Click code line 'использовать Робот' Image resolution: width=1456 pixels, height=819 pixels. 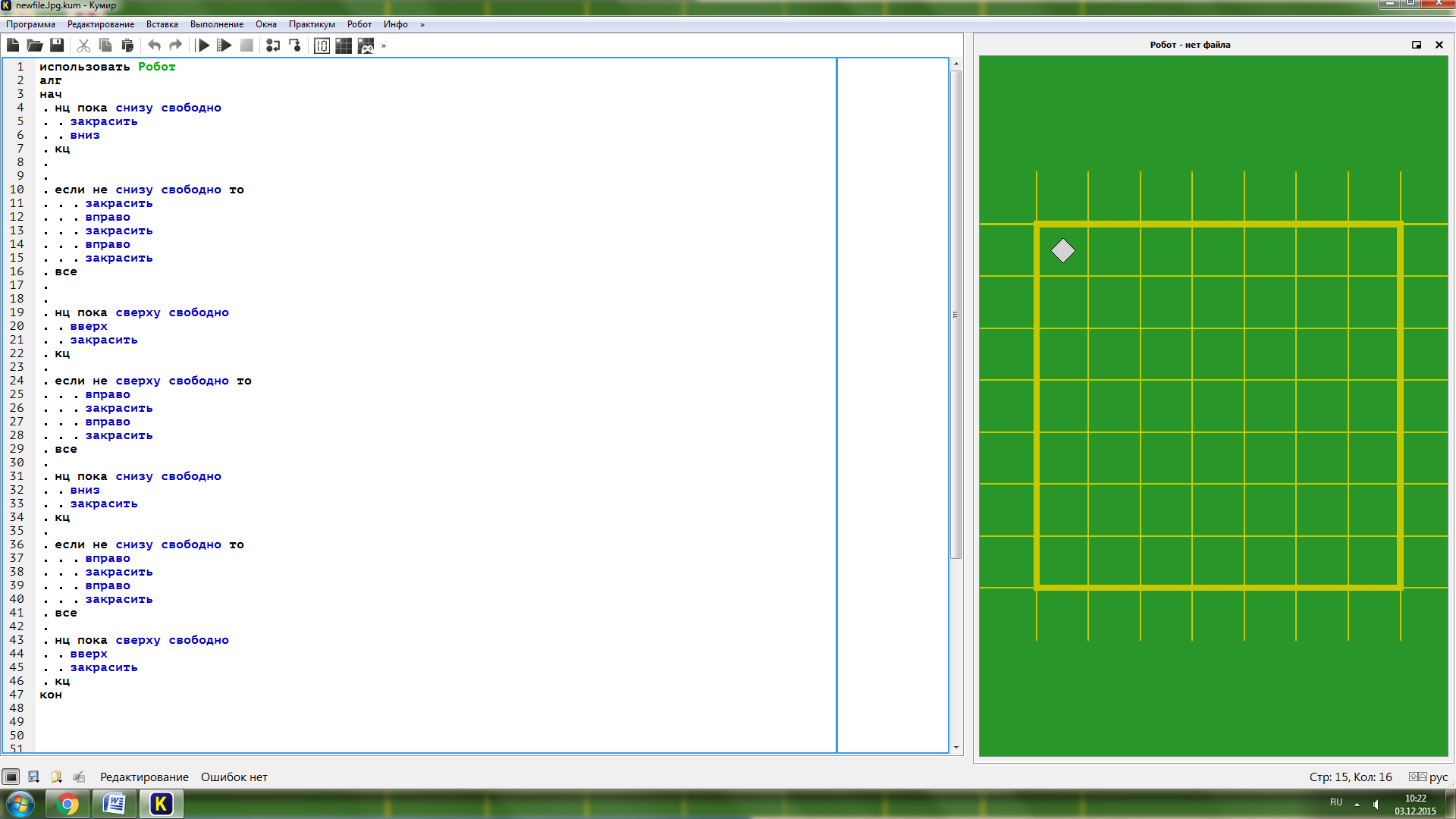pyautogui.click(x=108, y=67)
